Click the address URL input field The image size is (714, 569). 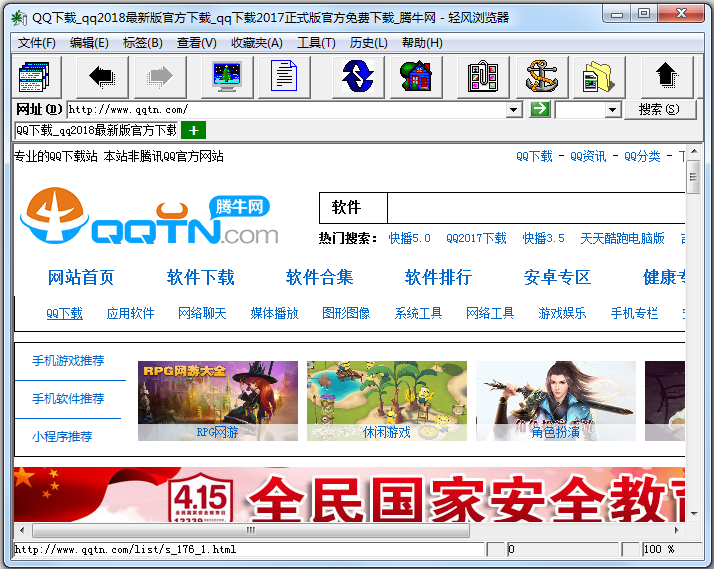(287, 110)
